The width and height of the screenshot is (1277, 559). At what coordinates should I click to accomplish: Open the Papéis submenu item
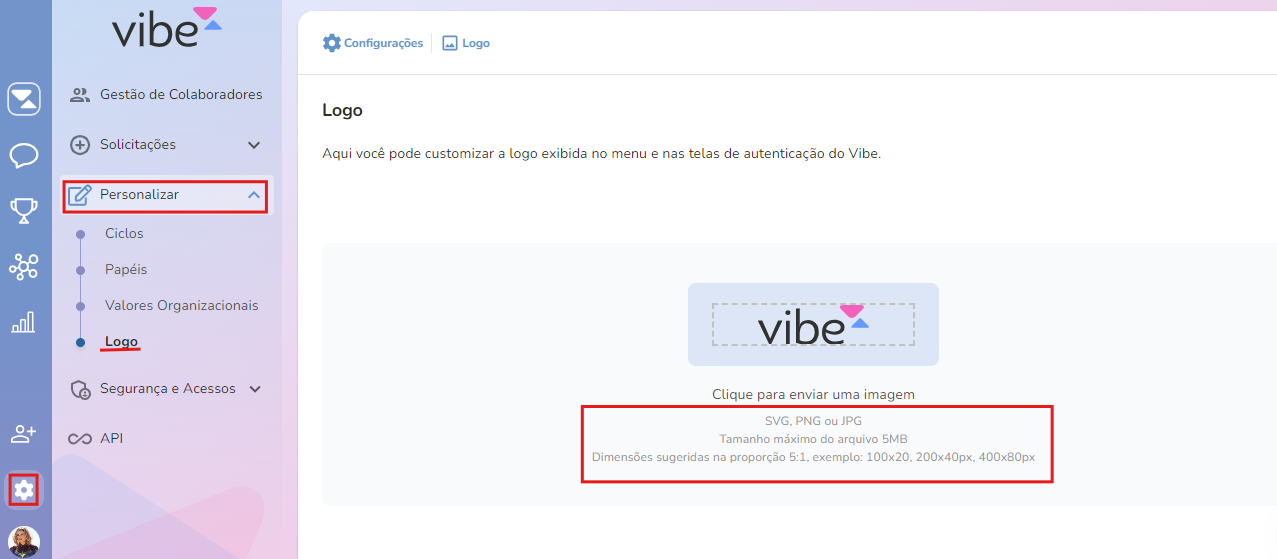coord(126,269)
